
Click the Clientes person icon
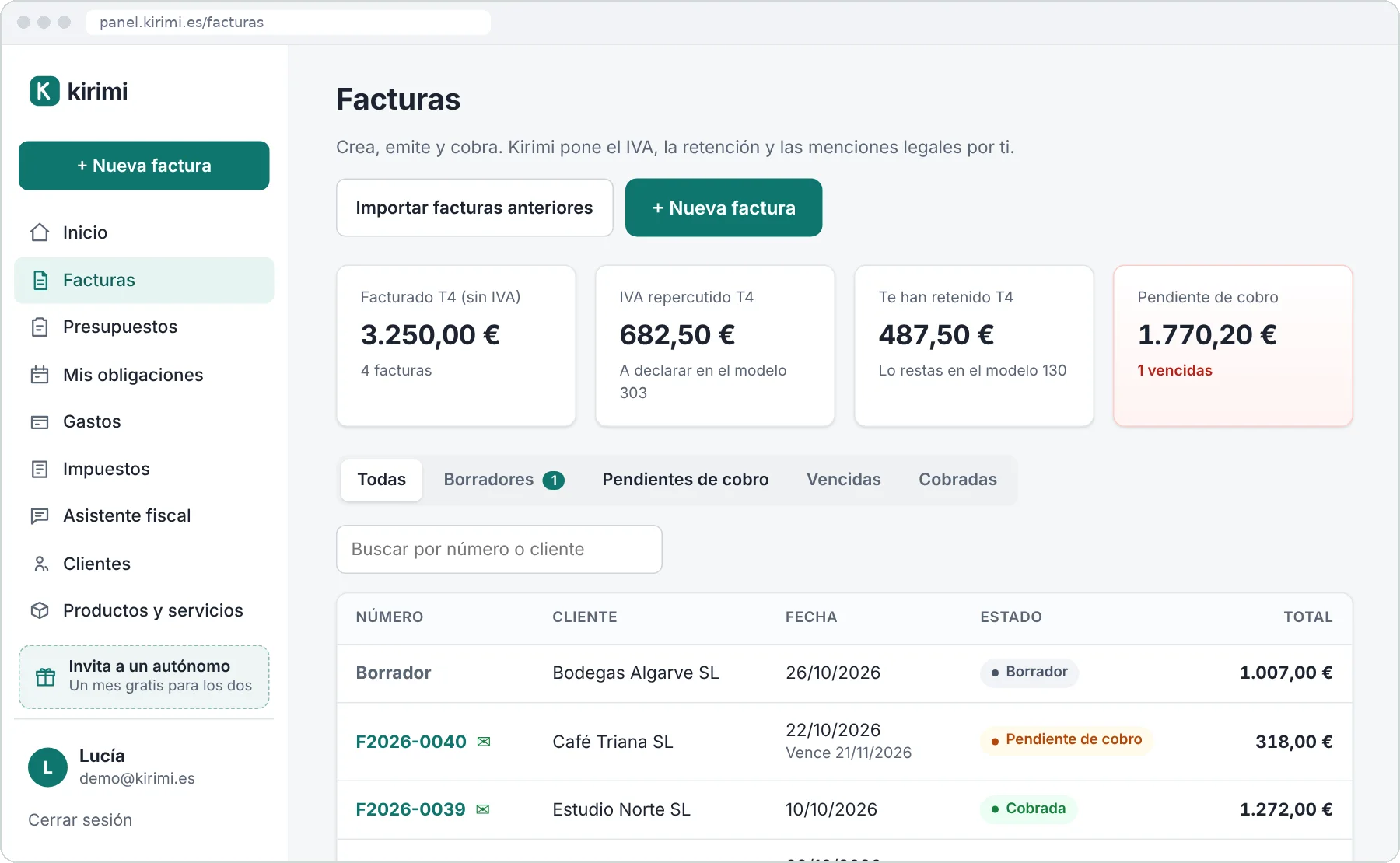[x=40, y=564]
